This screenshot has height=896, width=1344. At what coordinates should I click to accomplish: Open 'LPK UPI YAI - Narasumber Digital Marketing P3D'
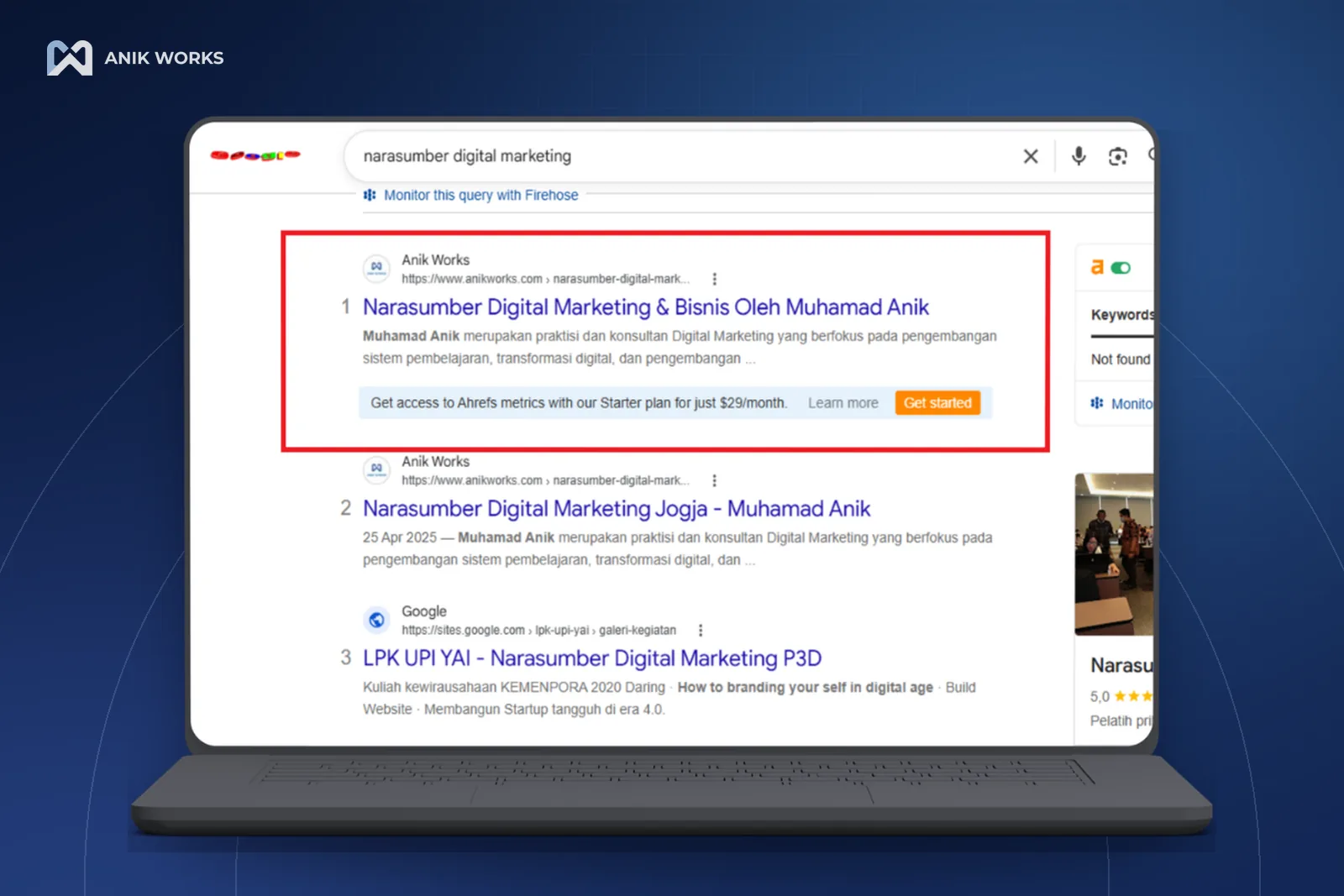click(x=592, y=658)
